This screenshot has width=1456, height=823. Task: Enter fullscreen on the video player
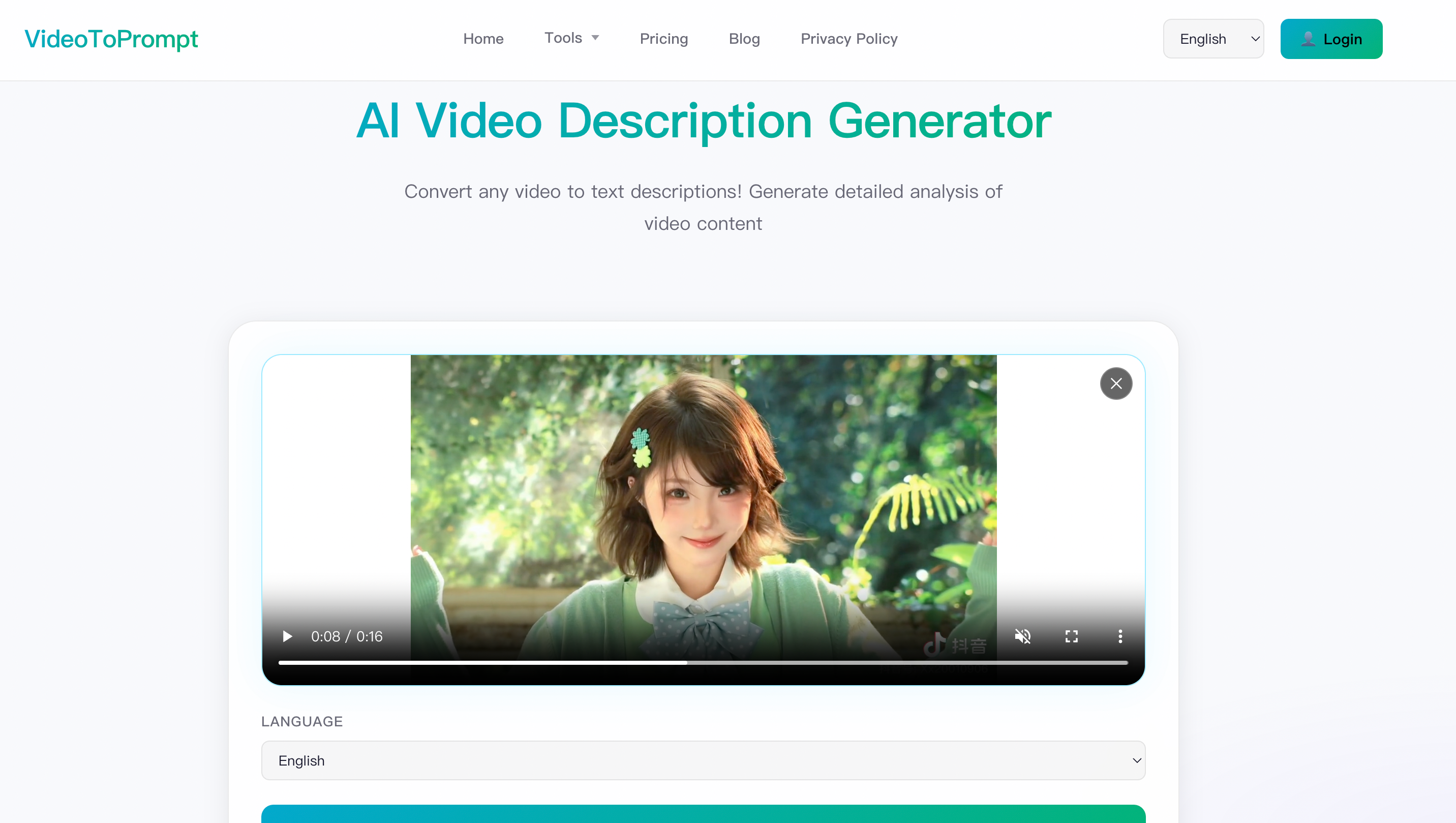click(x=1071, y=636)
